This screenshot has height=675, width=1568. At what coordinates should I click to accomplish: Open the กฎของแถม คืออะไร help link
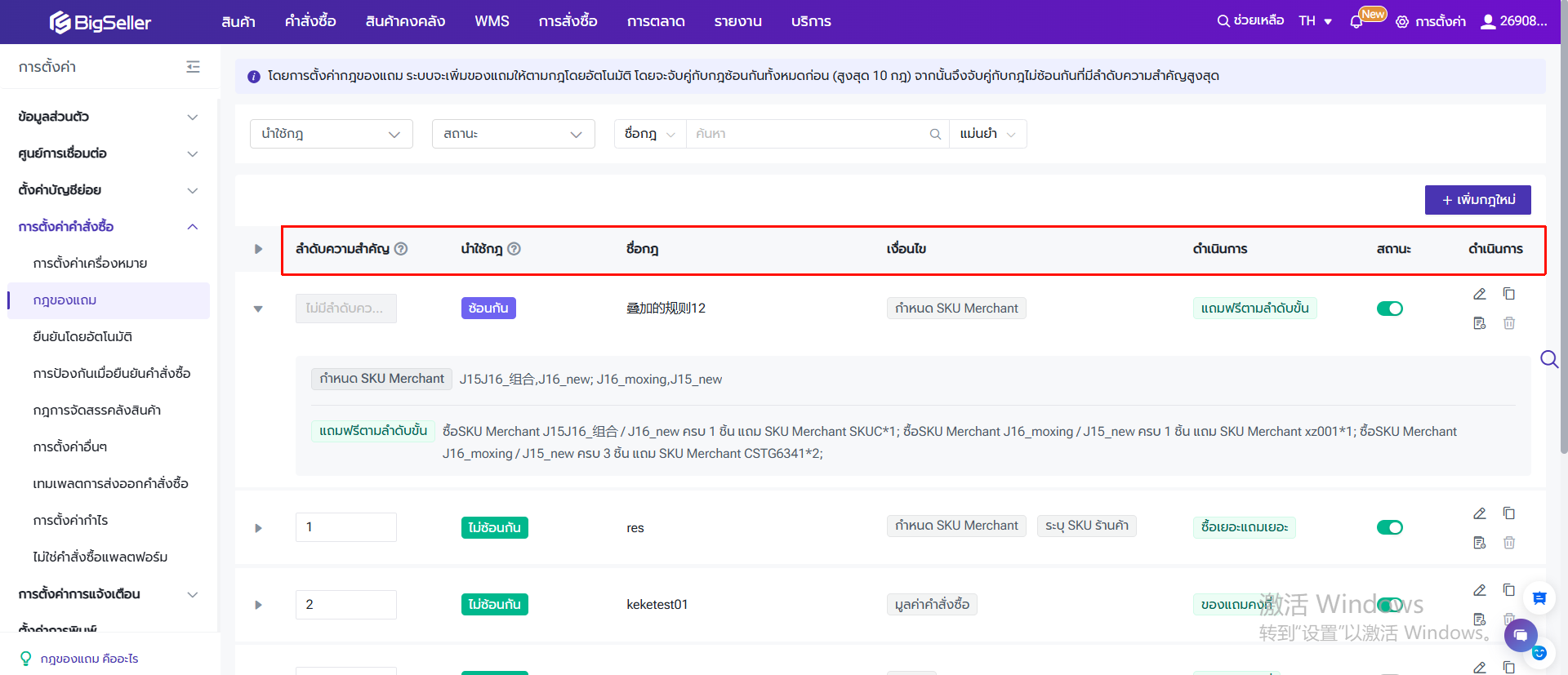point(89,659)
